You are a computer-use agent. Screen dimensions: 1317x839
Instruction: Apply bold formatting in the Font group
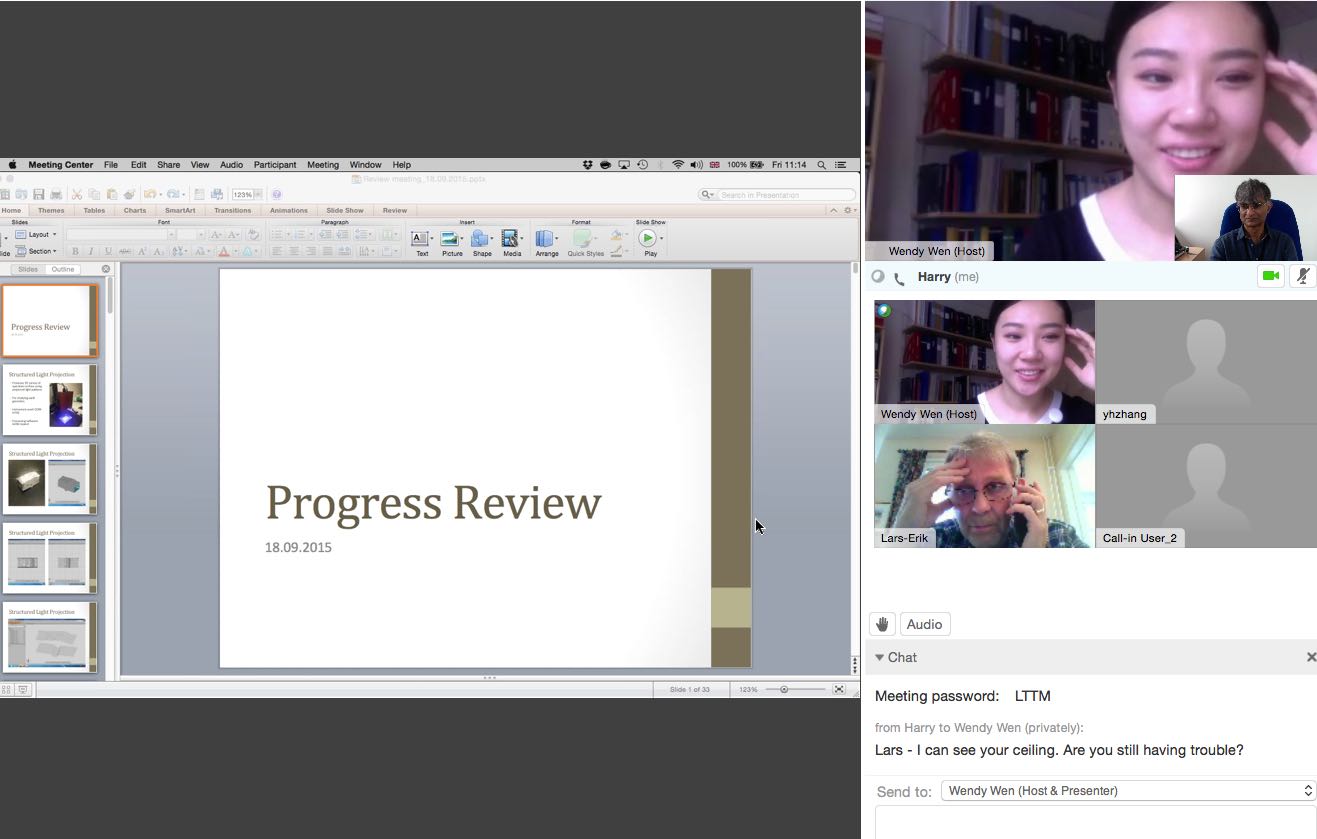(x=76, y=251)
